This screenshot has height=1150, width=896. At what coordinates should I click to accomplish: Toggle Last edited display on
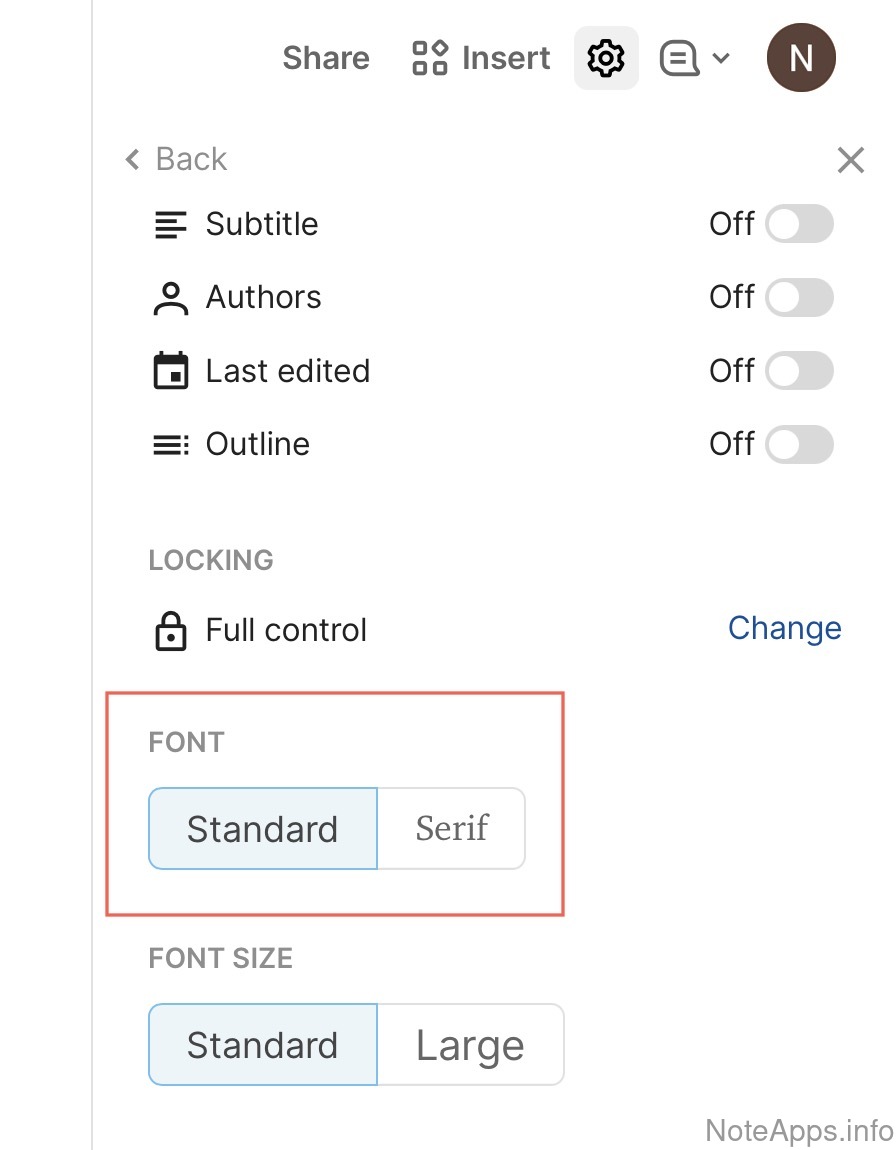[799, 371]
